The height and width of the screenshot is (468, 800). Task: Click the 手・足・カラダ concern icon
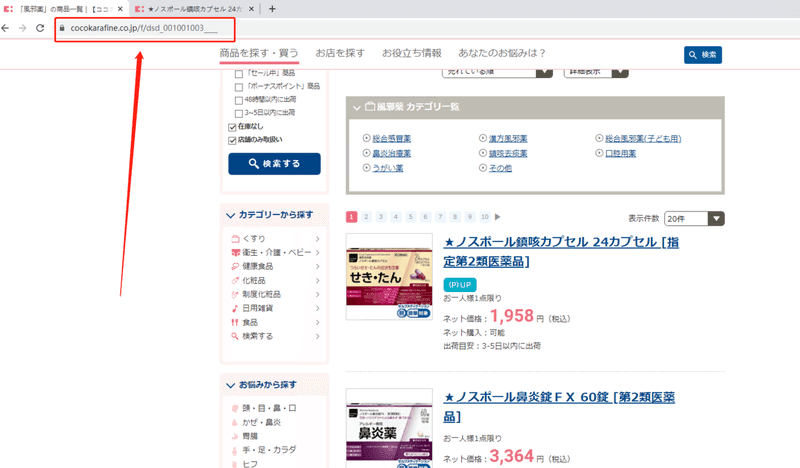pyautogui.click(x=235, y=450)
